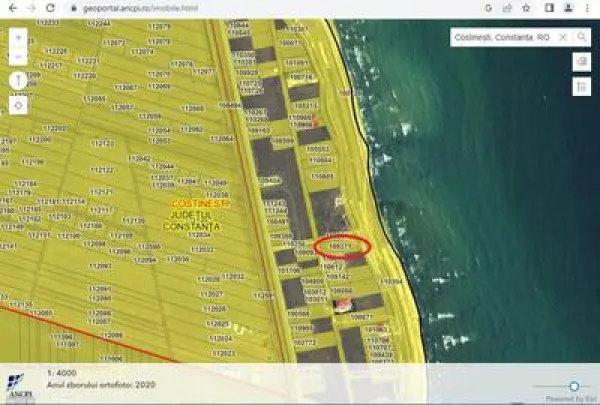The height and width of the screenshot is (405, 600).
Task: Select parcel 112044 on the map
Action: [x=163, y=166]
